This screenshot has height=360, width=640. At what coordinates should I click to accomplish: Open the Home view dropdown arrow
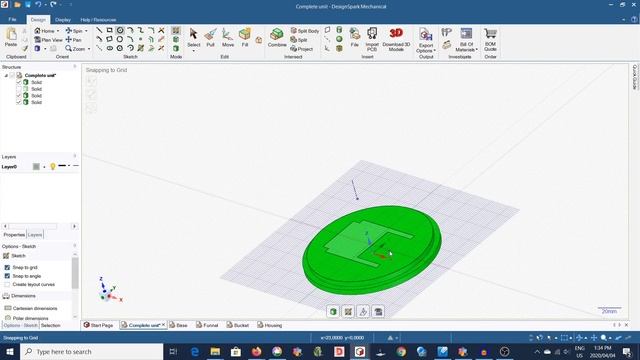[58, 31]
